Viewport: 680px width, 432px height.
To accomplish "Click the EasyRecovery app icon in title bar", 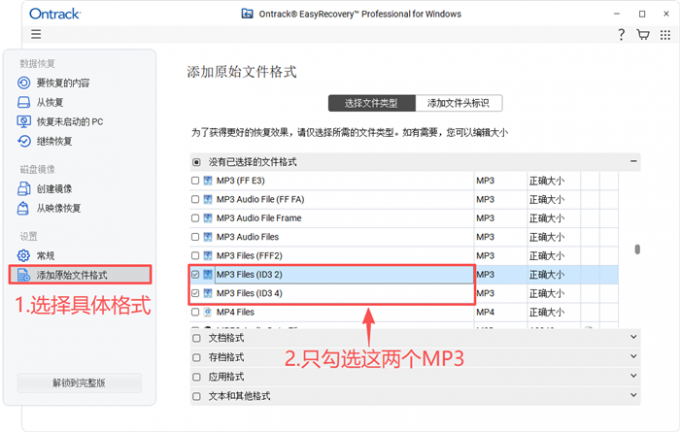I will (247, 14).
